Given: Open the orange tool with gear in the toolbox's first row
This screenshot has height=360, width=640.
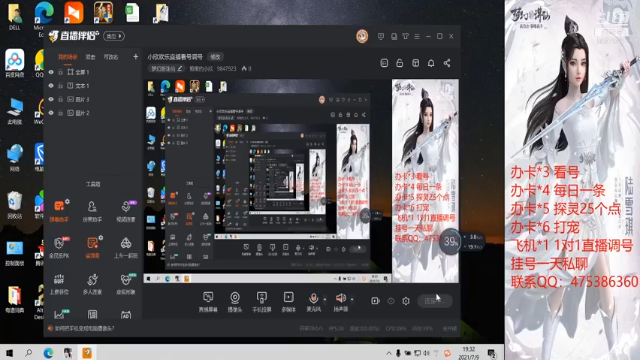Looking at the screenshot, I should (x=59, y=210).
